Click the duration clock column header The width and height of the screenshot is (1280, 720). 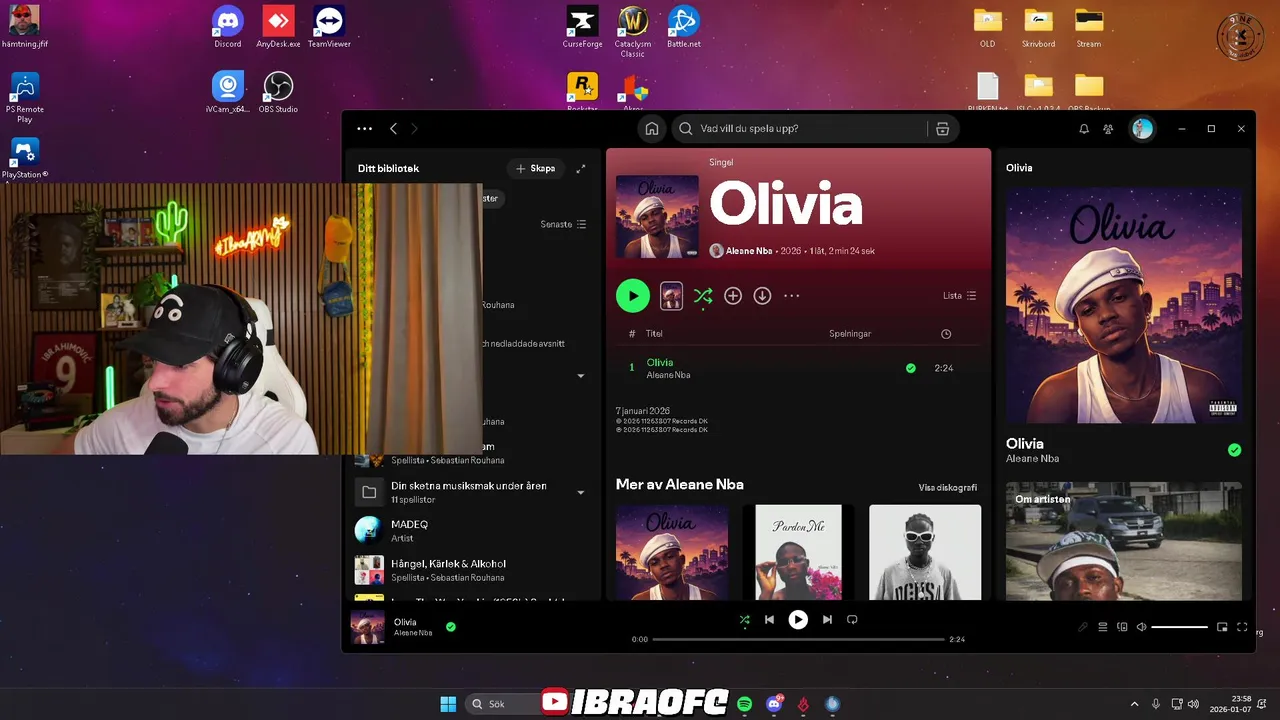(946, 334)
